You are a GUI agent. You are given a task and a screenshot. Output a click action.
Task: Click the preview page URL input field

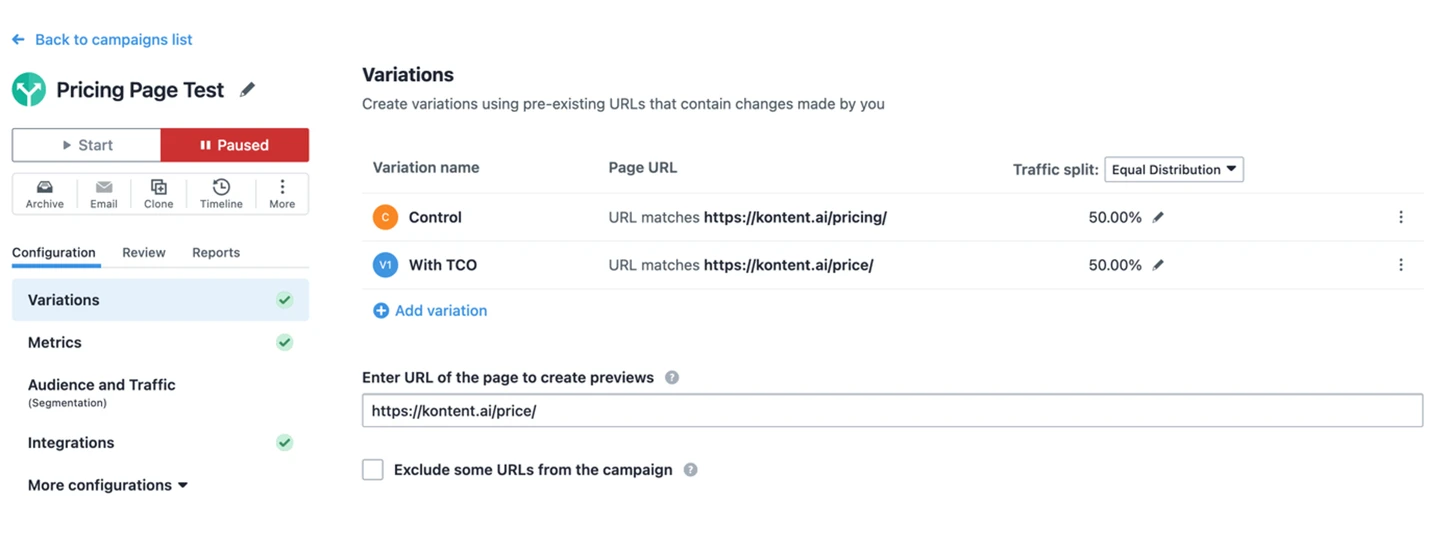[x=891, y=411]
